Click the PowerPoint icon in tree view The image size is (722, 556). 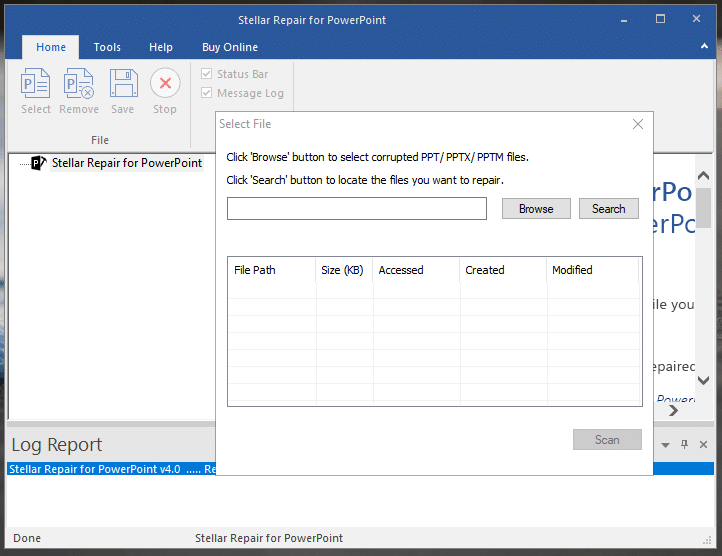39,163
